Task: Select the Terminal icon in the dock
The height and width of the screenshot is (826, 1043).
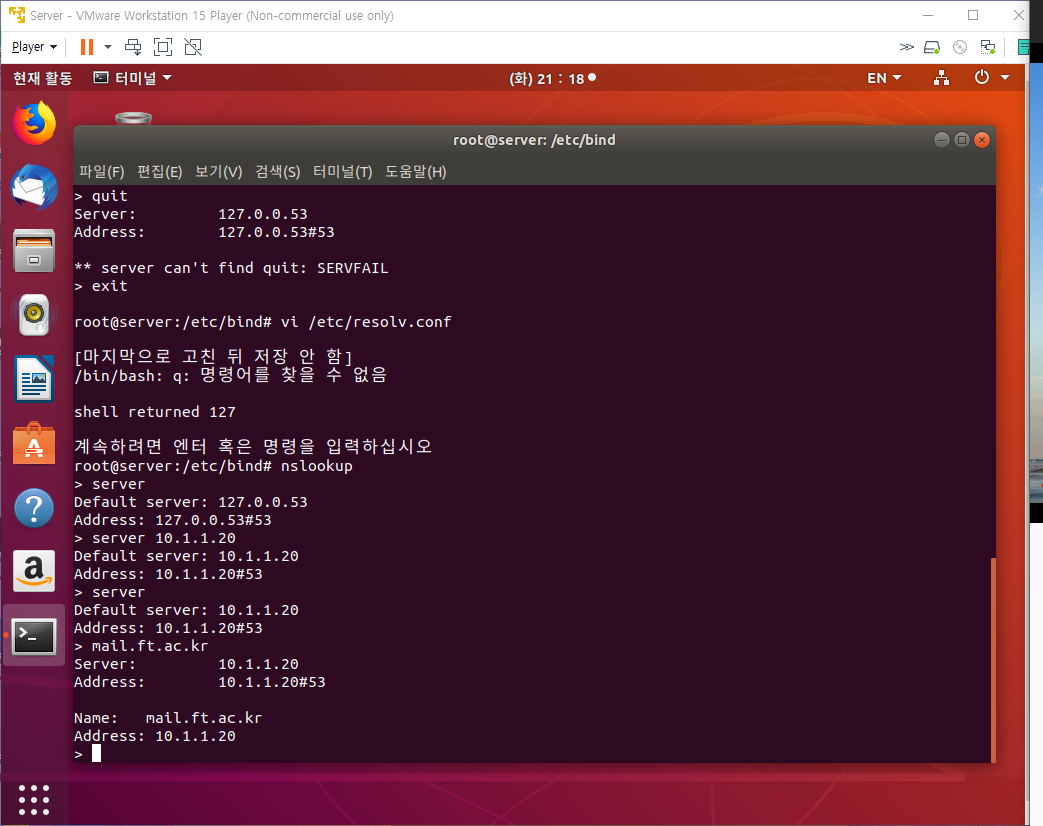Action: [34, 636]
